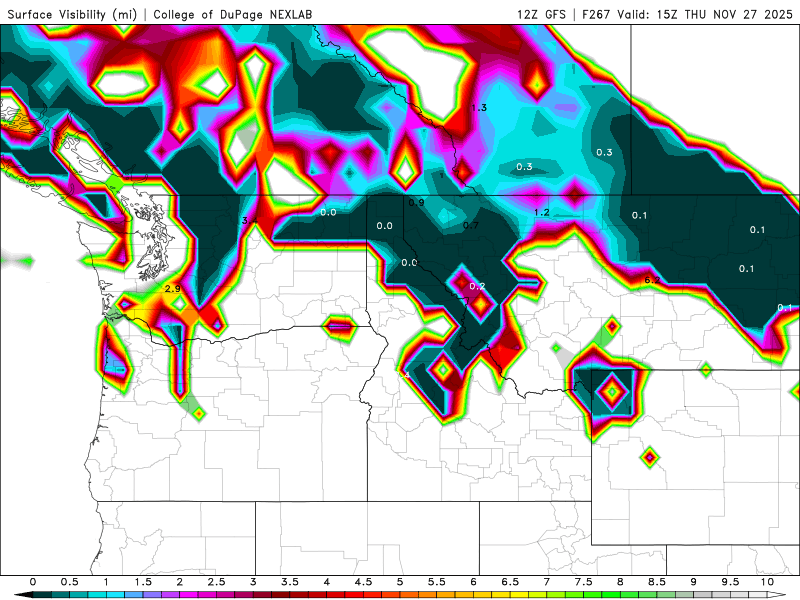Click the "1.2" visibility value on map
The image size is (800, 600).
pyautogui.click(x=542, y=213)
